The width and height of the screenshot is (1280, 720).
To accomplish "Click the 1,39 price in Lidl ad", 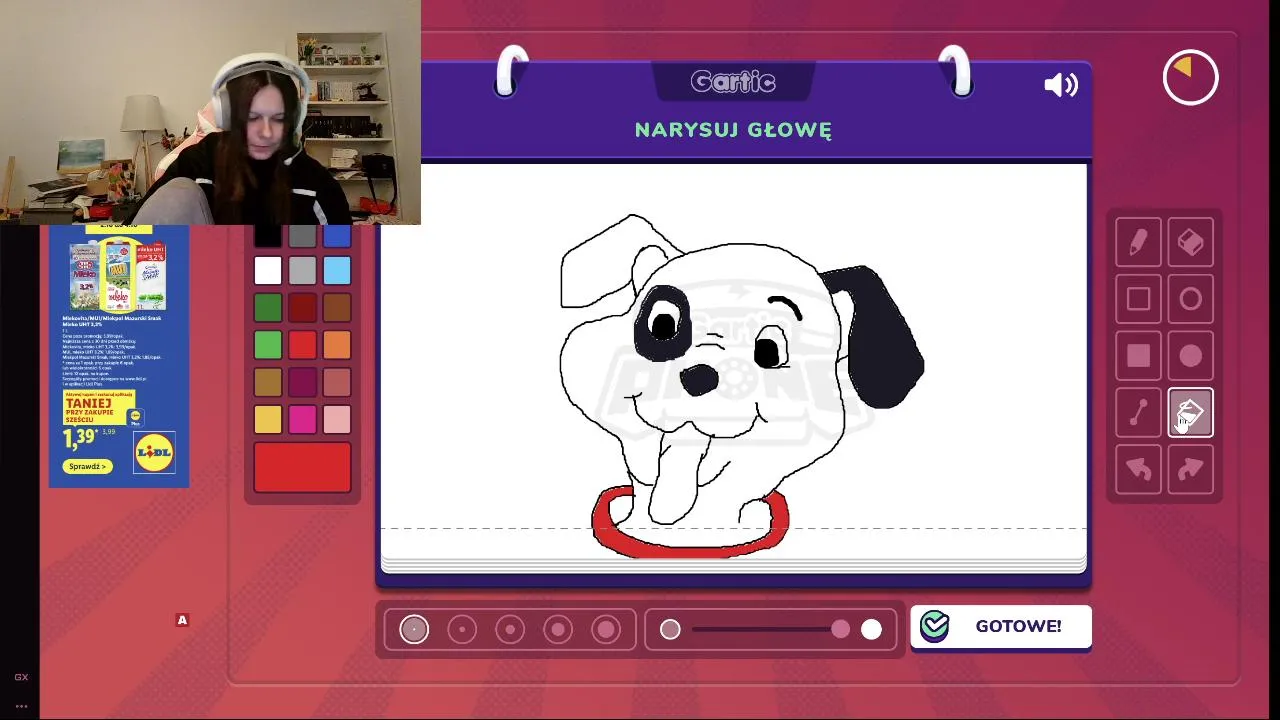I will pos(79,437).
